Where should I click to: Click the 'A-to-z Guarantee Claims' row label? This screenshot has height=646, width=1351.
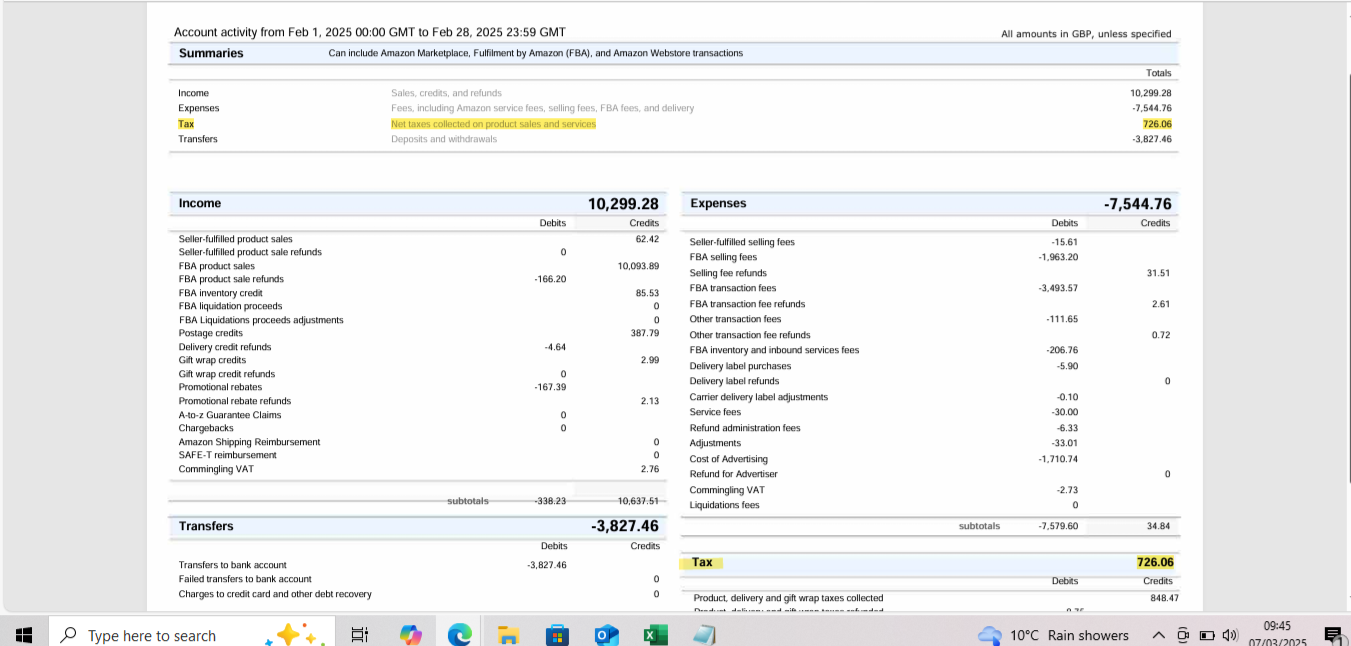point(230,415)
